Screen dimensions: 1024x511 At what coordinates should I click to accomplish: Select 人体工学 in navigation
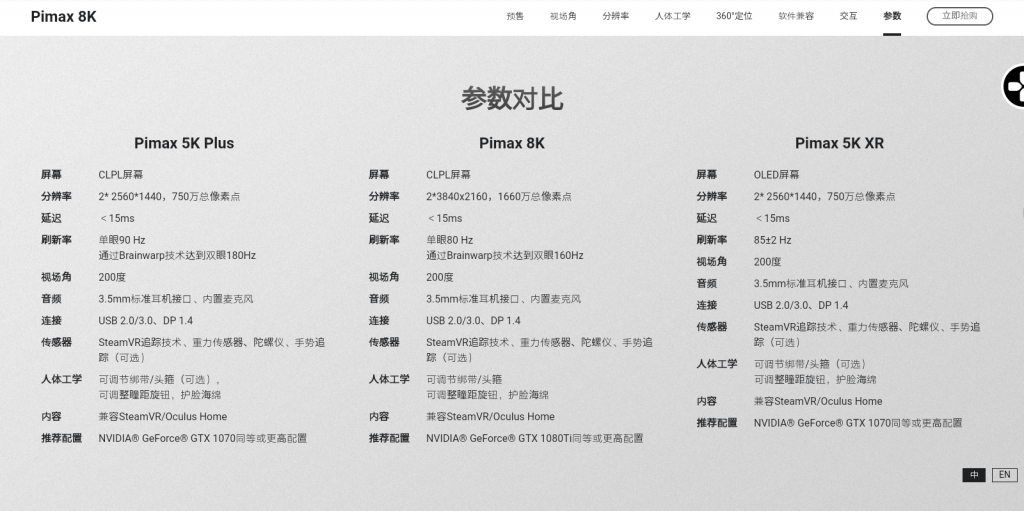pyautogui.click(x=672, y=16)
